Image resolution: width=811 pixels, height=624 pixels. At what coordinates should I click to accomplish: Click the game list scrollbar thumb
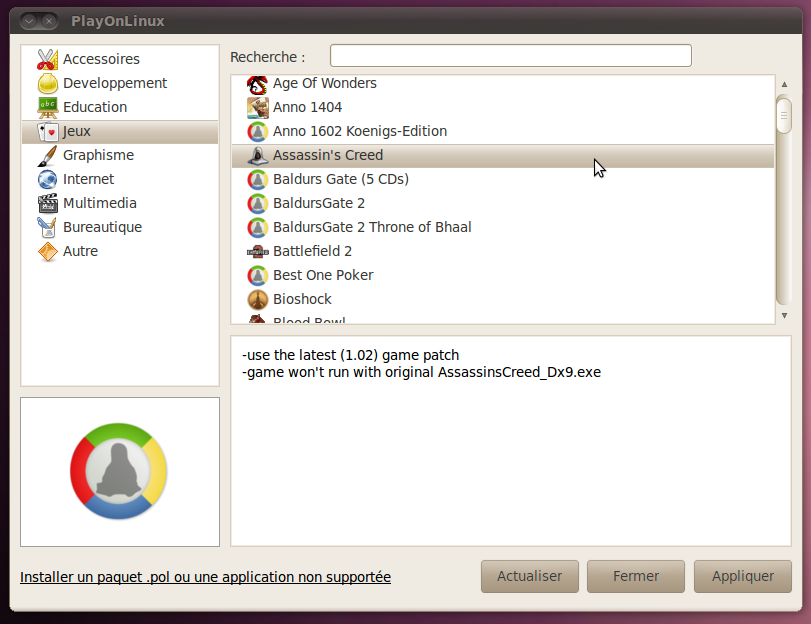pos(784,115)
